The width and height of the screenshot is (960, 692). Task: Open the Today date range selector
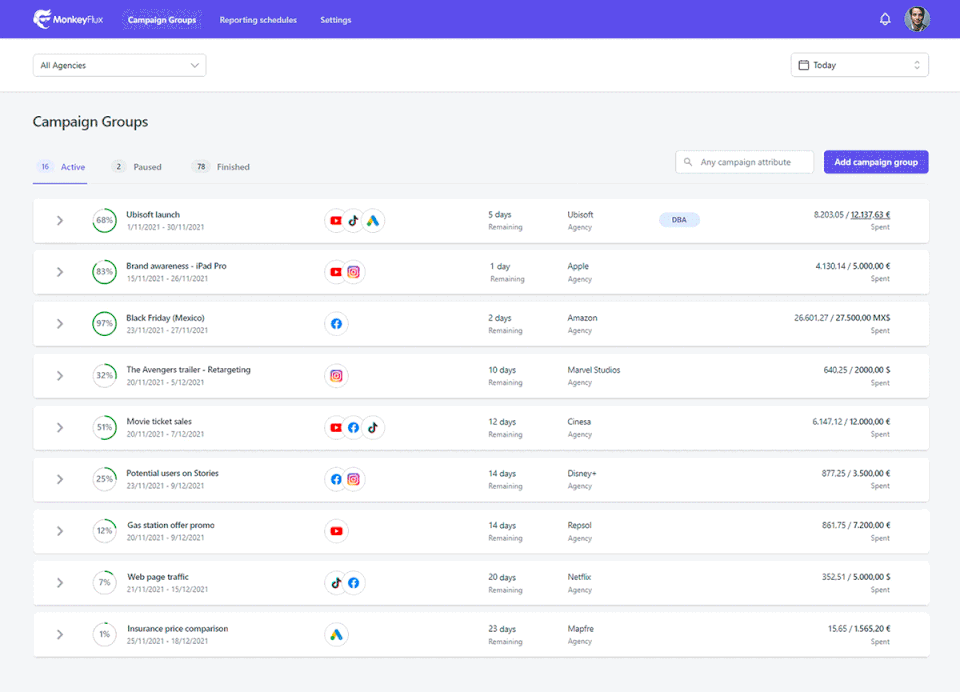(x=859, y=65)
